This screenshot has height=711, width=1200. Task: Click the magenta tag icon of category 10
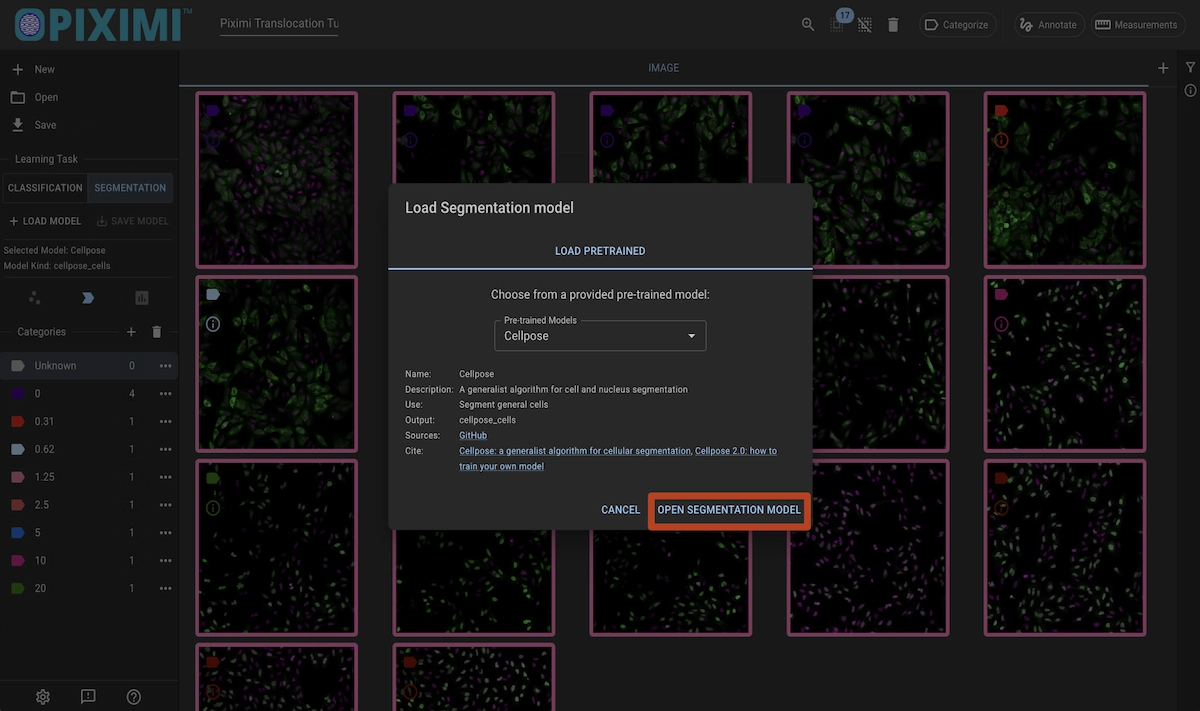pyautogui.click(x=18, y=561)
